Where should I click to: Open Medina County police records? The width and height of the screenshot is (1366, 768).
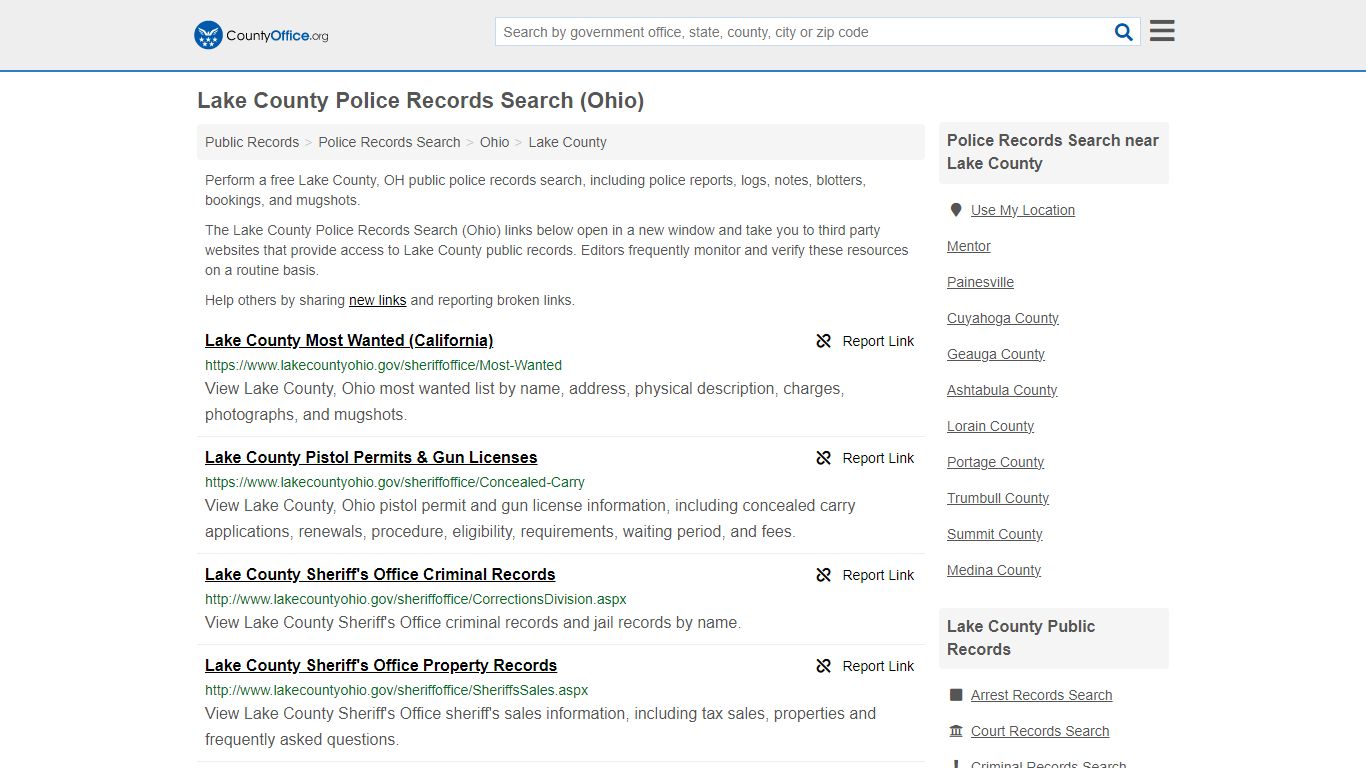click(x=994, y=570)
